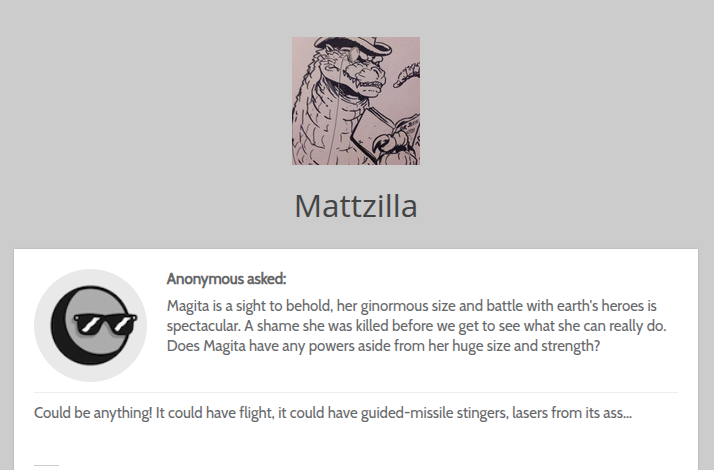Click the word "Anonymous" in the ask header
The image size is (714, 470).
[x=203, y=279]
